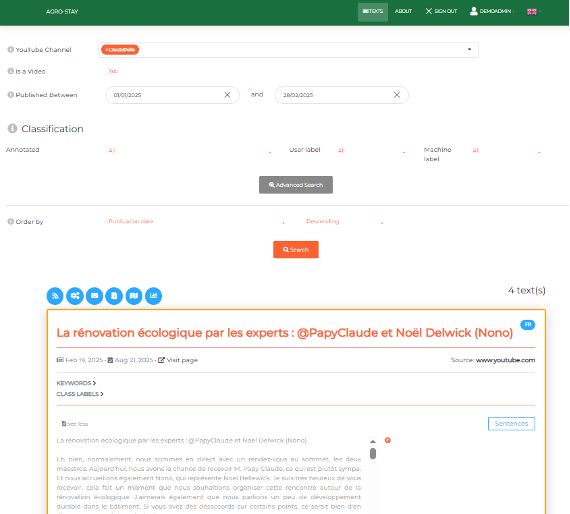The width and height of the screenshot is (570, 514).
Task: Clear the 01/01/2025 start date
Action: point(227,95)
